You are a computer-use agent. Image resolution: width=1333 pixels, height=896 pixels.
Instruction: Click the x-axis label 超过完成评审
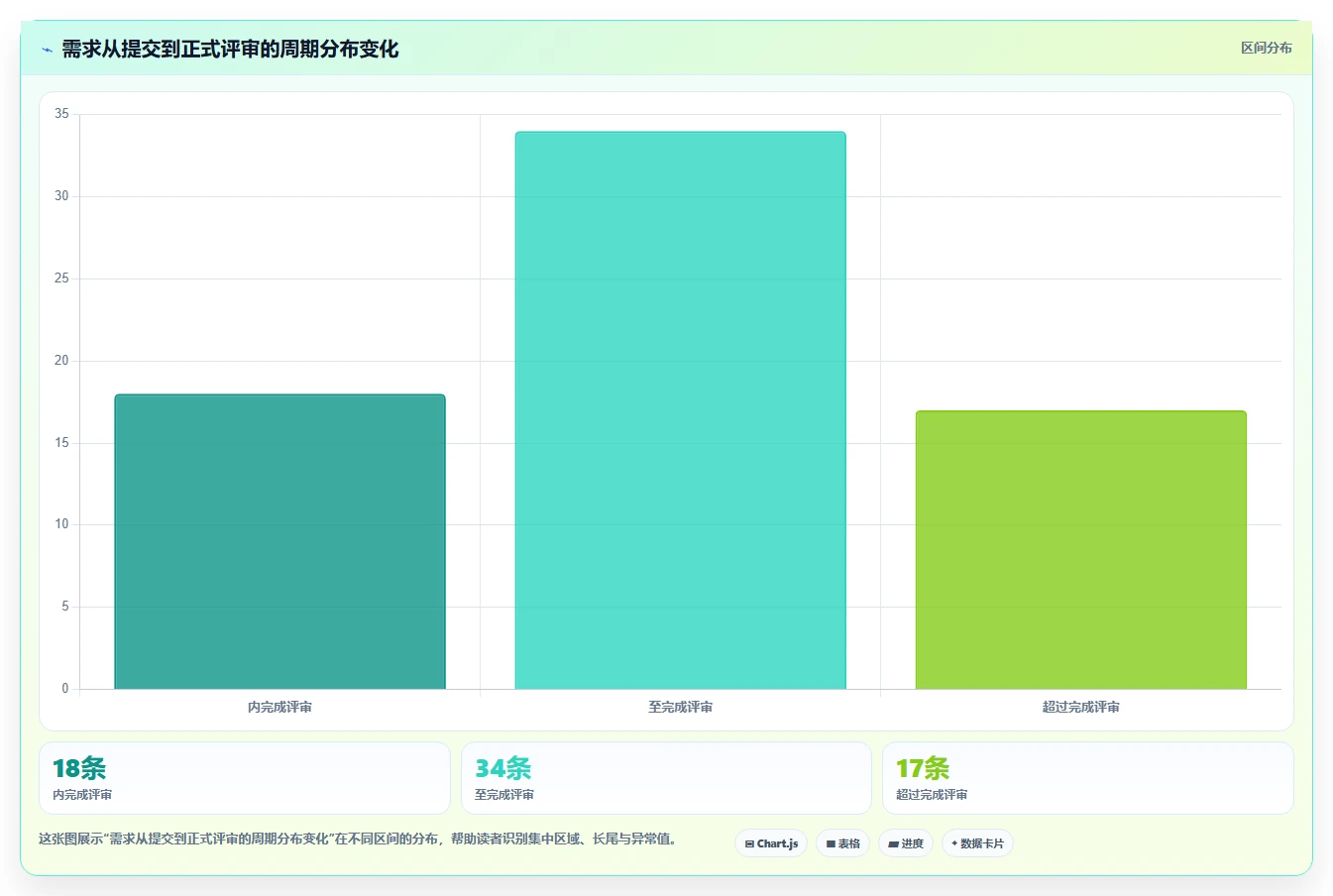click(x=1080, y=707)
